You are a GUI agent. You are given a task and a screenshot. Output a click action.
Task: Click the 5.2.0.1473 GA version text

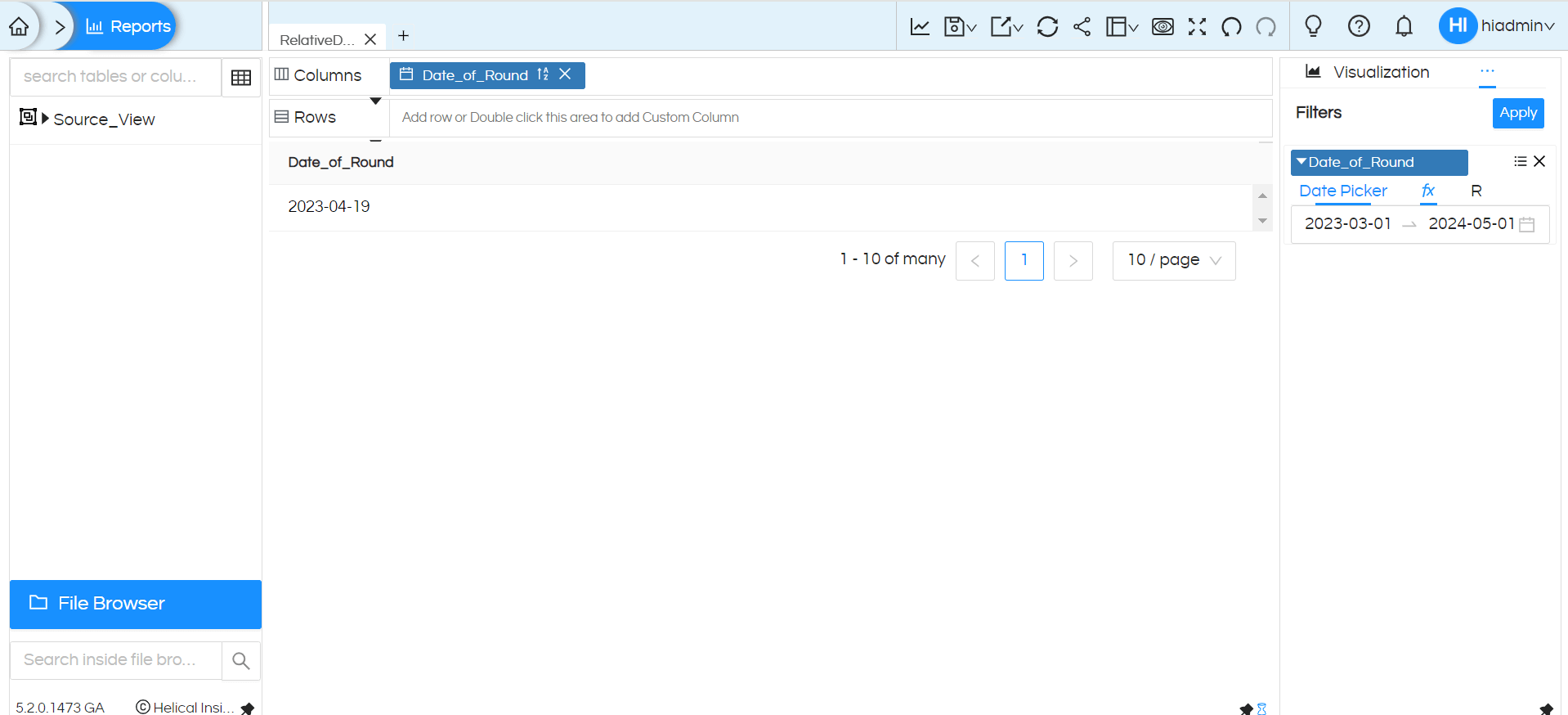tap(60, 708)
